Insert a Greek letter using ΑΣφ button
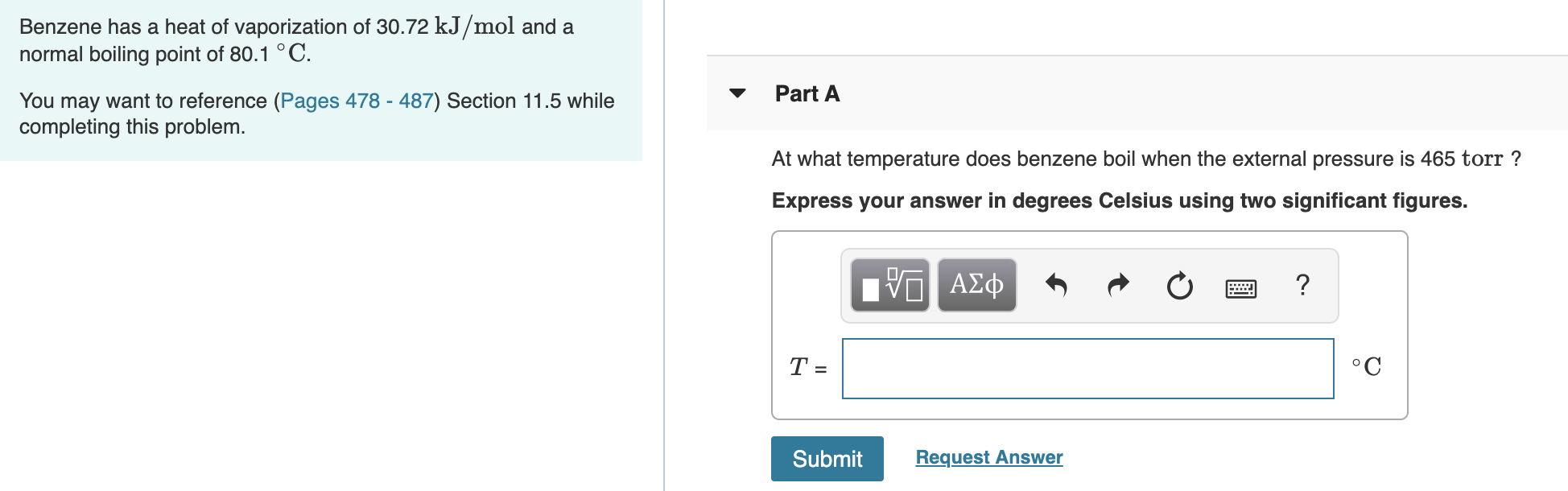Viewport: 1568px width, 491px height. tap(976, 284)
